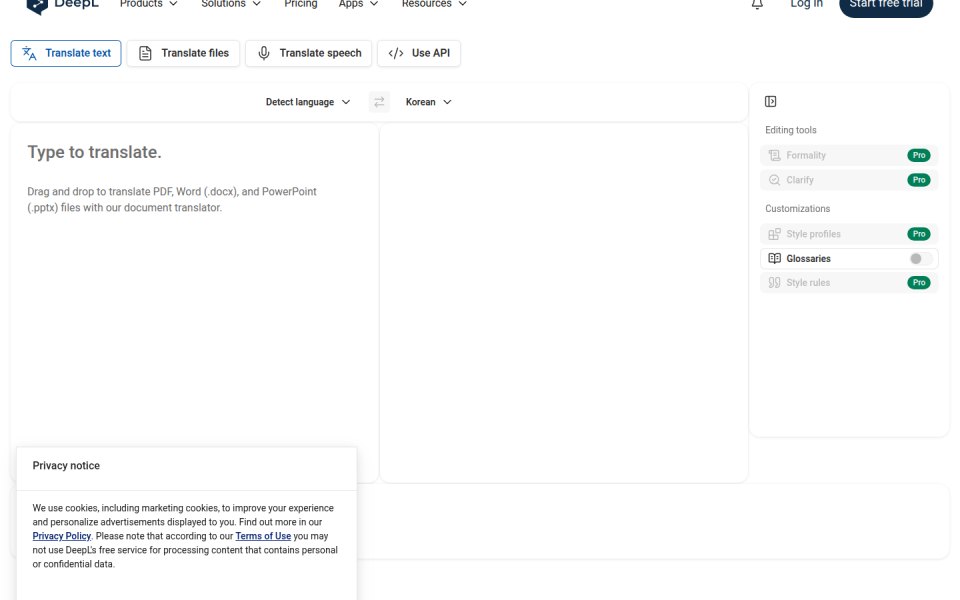Expand the Products menu
Image resolution: width=960 pixels, height=600 pixels.
click(x=148, y=4)
